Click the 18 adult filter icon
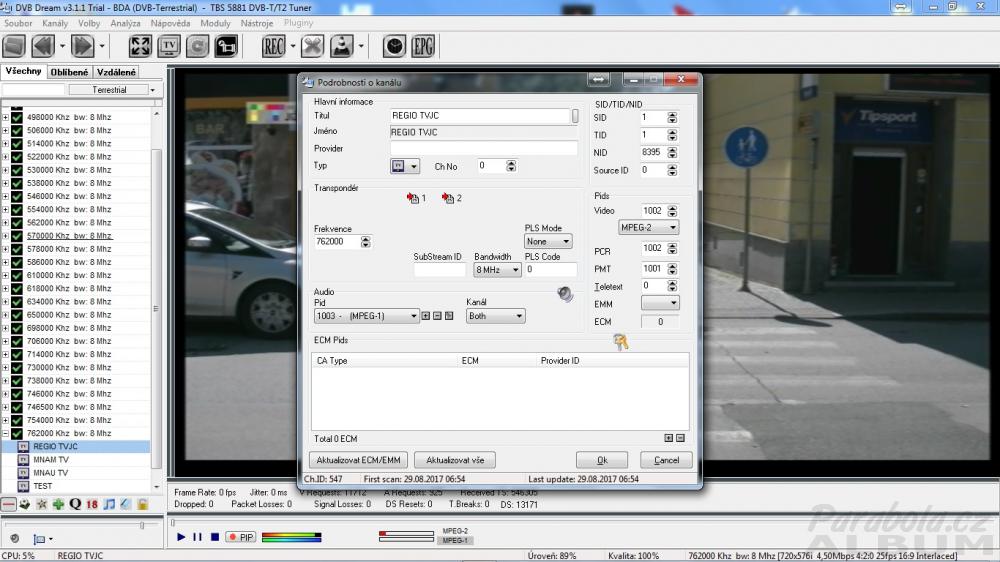Viewport: 1000px width, 562px height. click(x=92, y=504)
